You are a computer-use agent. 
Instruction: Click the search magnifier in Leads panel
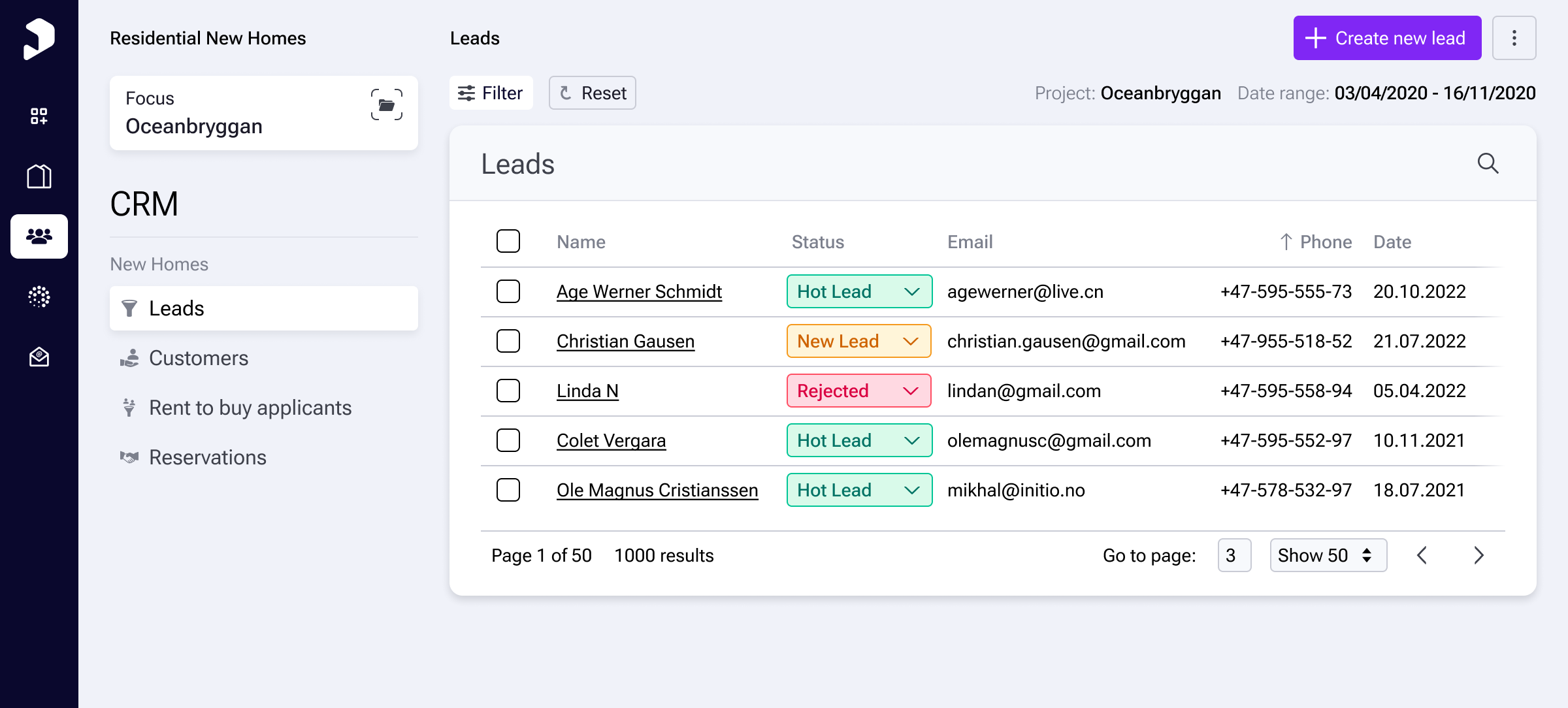(1488, 163)
